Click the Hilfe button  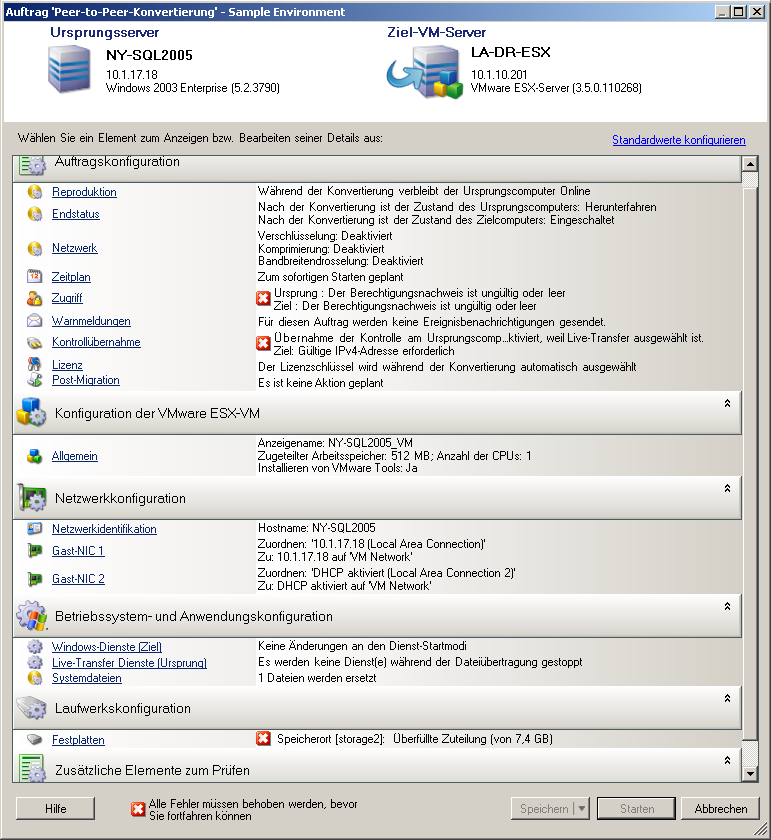[x=55, y=808]
